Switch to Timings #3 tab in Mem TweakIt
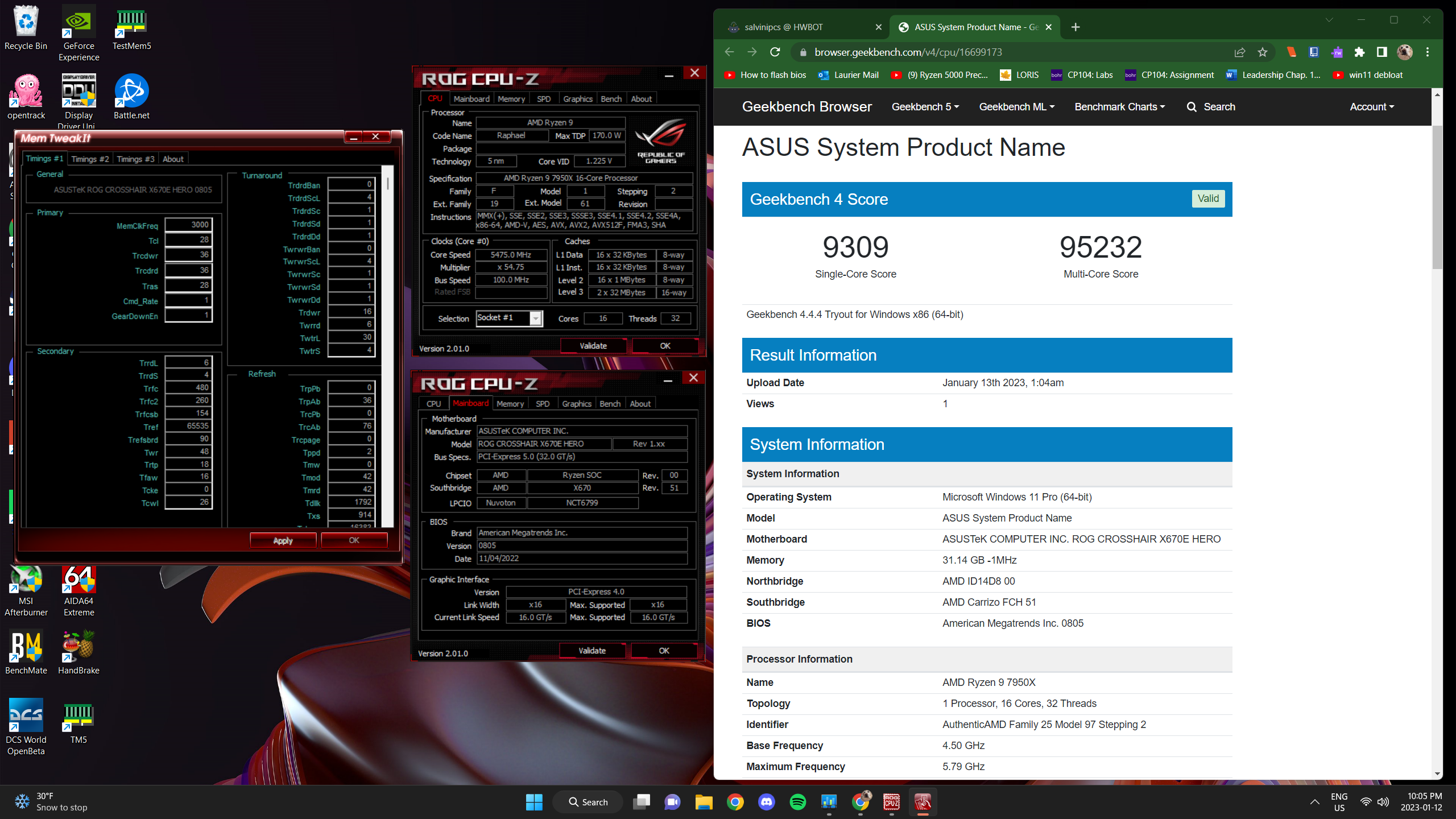The height and width of the screenshot is (819, 1456). click(135, 159)
